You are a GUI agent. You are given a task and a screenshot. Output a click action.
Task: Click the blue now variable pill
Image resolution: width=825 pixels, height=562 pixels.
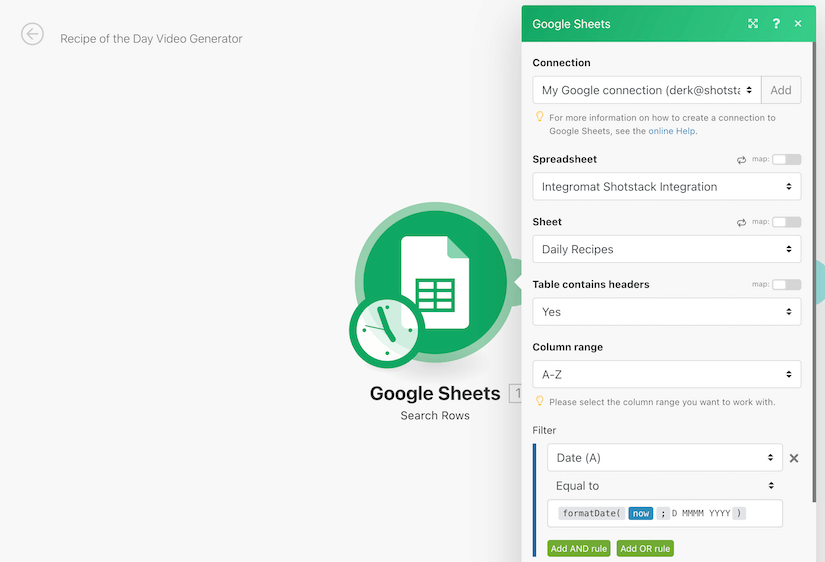640,513
